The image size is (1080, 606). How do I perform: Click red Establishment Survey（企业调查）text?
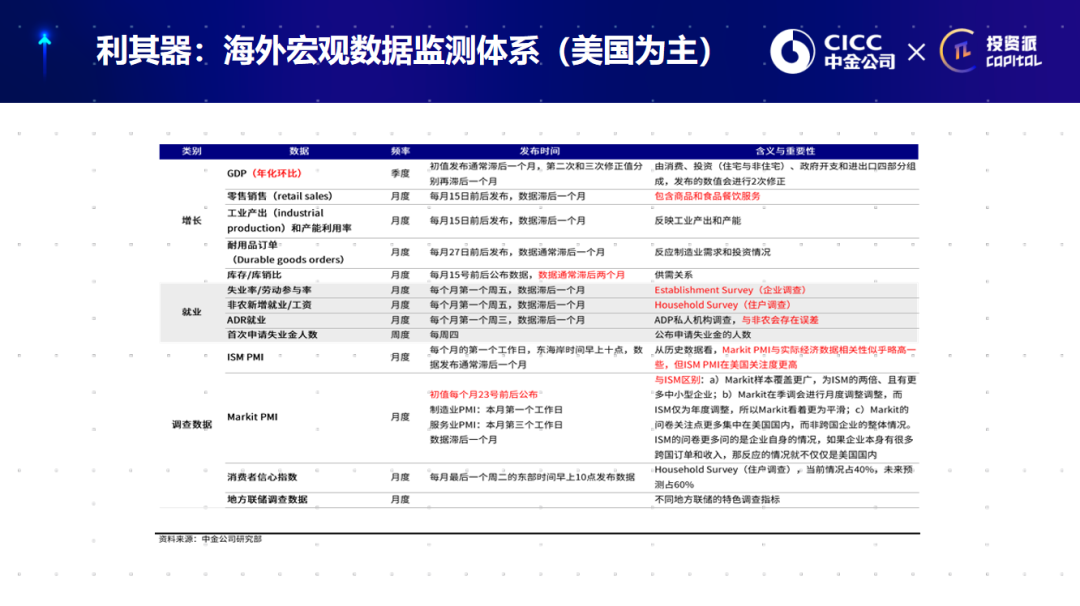(730, 290)
